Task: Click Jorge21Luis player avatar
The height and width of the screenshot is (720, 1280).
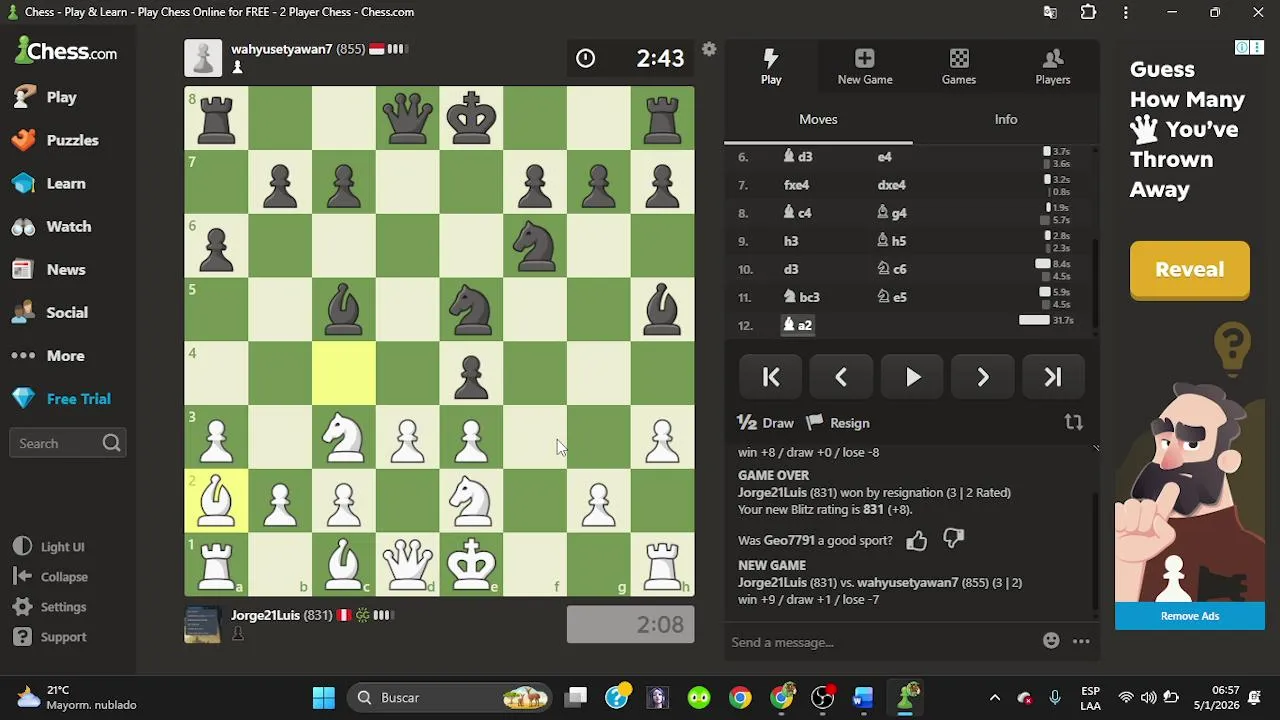Action: click(x=203, y=624)
